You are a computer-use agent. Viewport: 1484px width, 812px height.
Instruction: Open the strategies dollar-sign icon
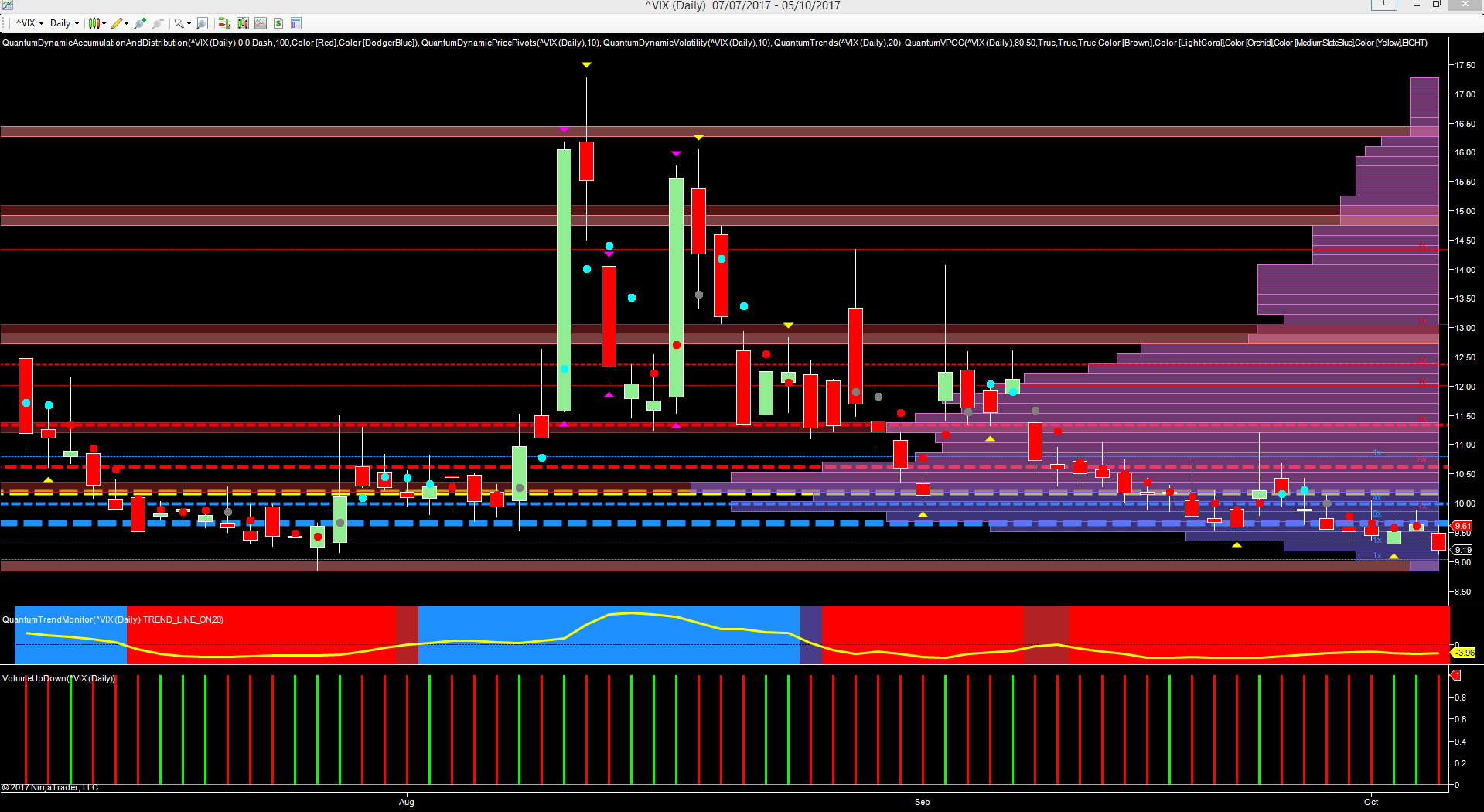[x=278, y=23]
